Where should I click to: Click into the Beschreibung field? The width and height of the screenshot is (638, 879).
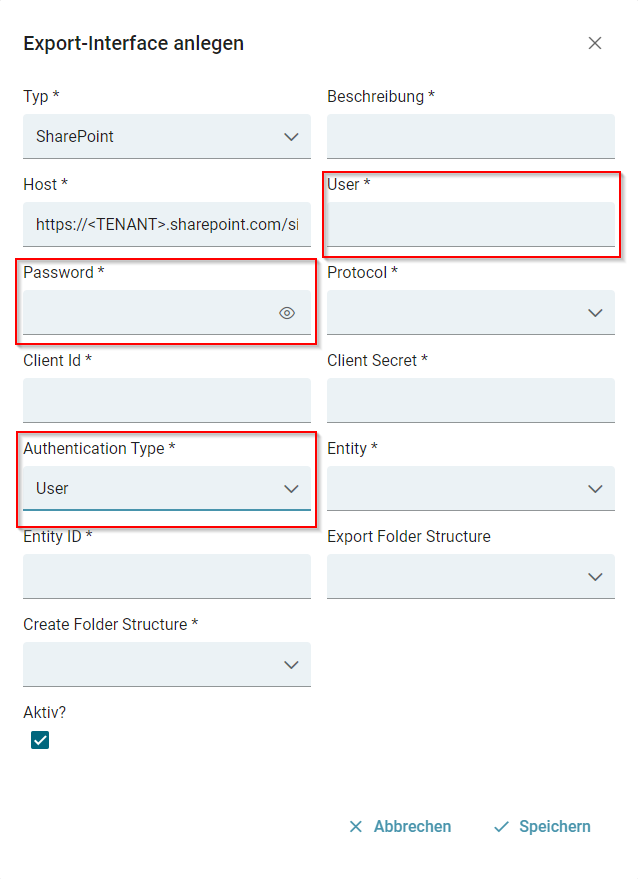click(470, 137)
